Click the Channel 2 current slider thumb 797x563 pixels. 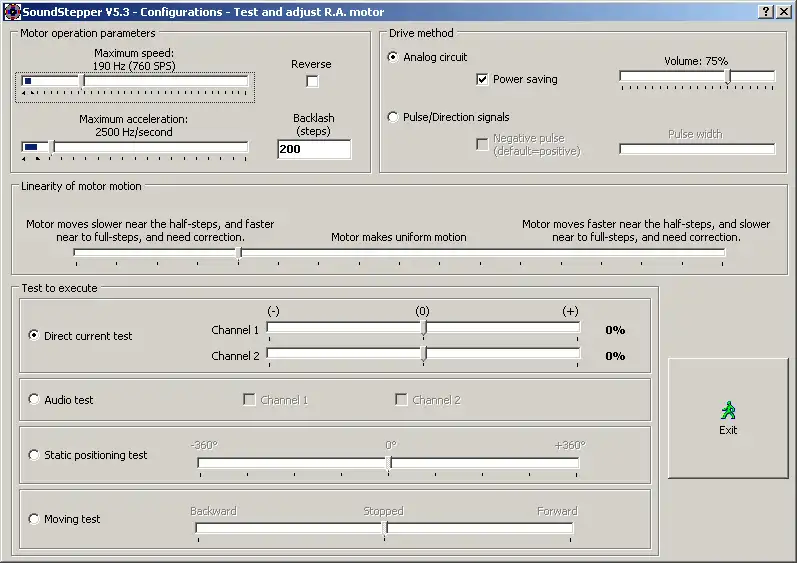pos(423,354)
